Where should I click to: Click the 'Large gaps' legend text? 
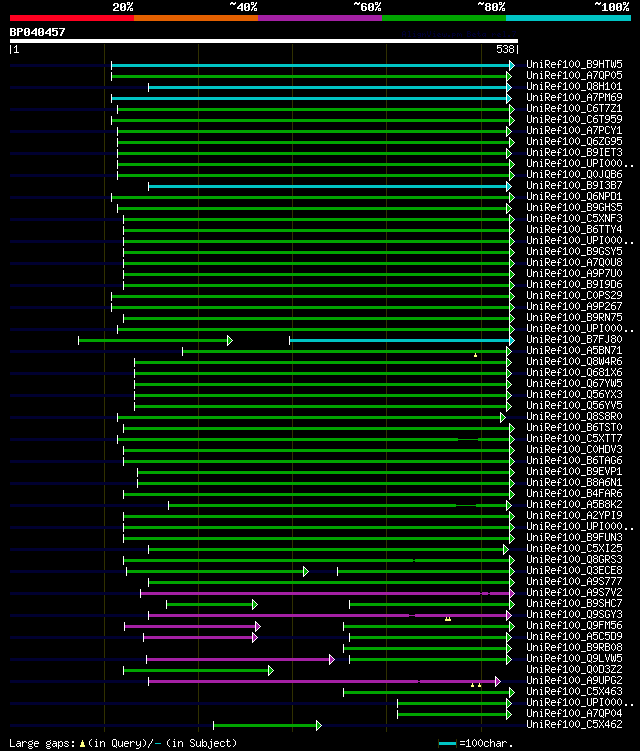[x=42, y=743]
